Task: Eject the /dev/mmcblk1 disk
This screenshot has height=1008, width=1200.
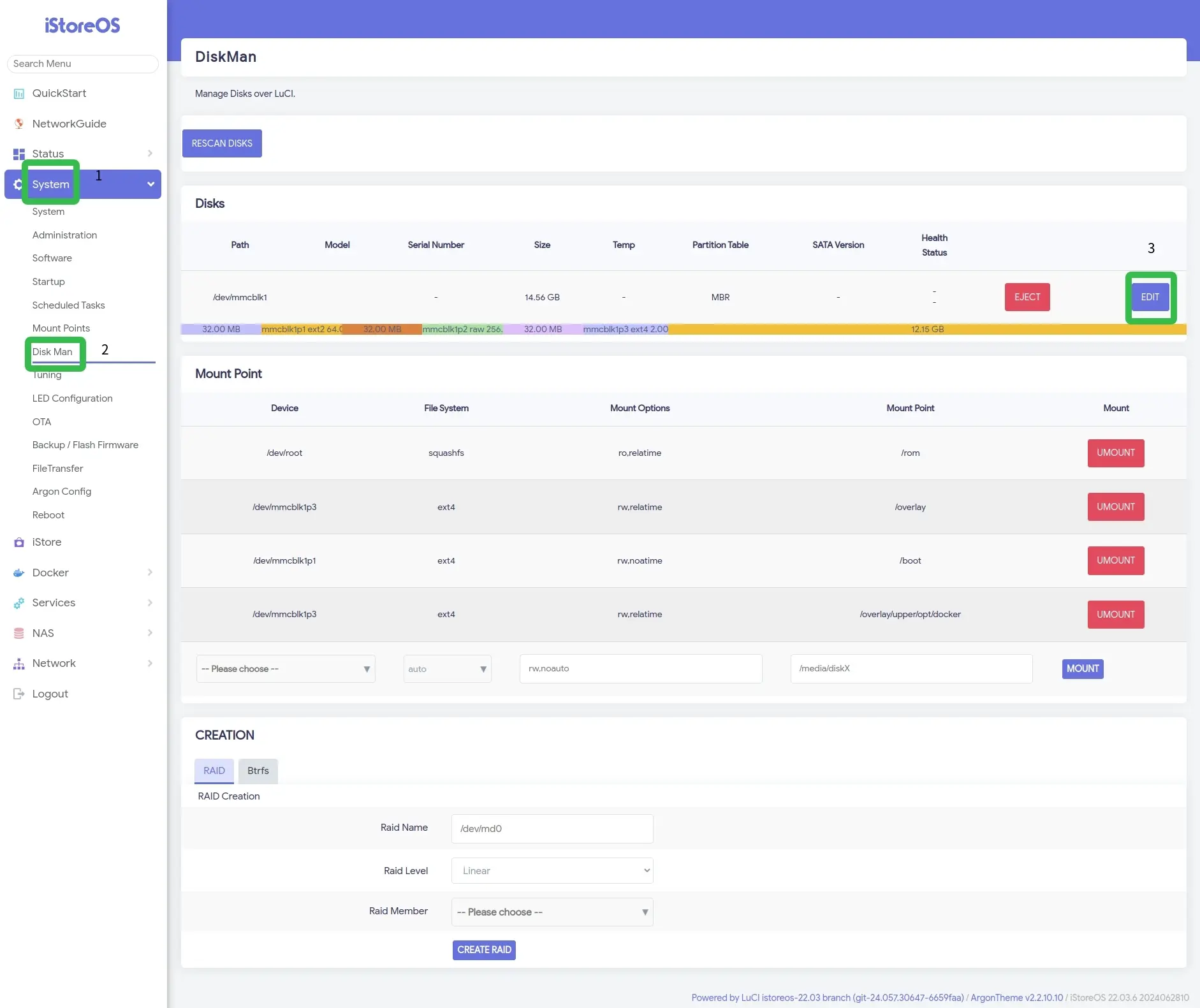Action: (1027, 297)
